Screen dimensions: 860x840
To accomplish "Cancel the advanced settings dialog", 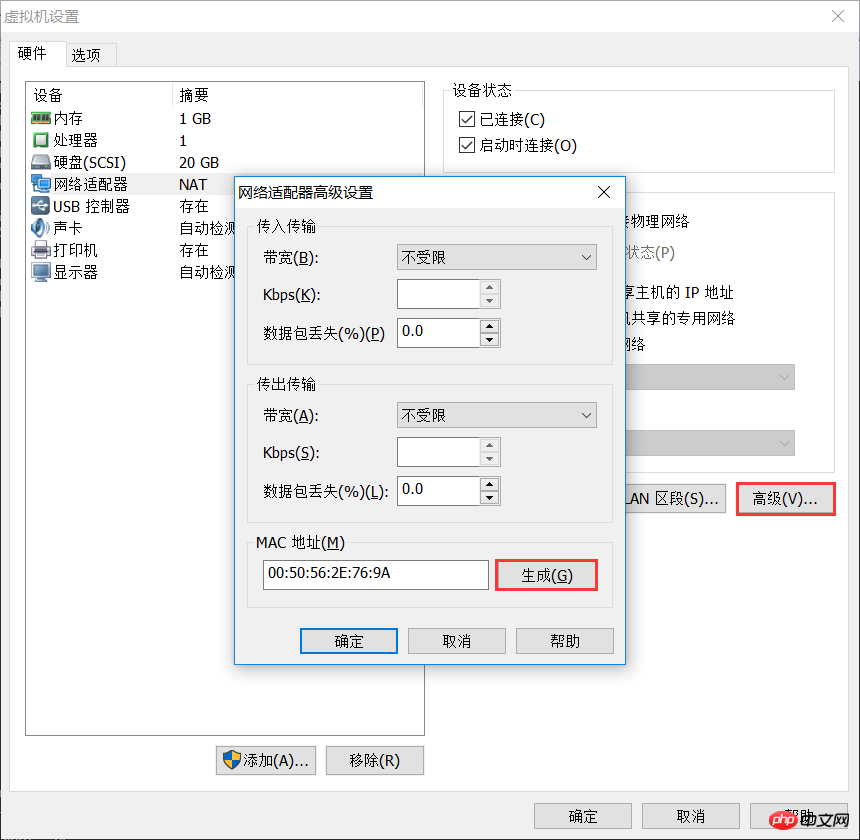I will pyautogui.click(x=456, y=641).
